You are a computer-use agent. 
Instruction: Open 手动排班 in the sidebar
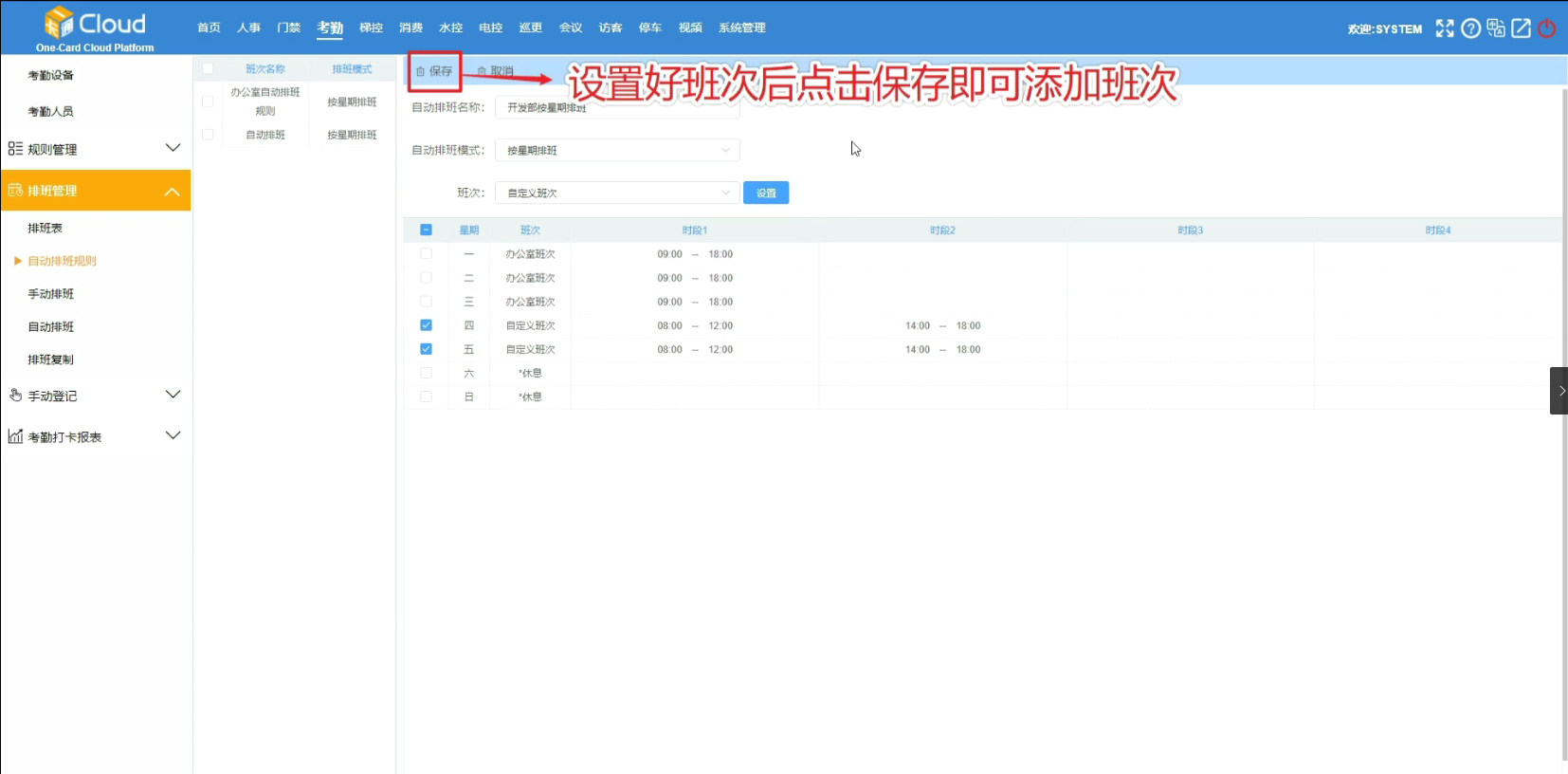pos(50,294)
